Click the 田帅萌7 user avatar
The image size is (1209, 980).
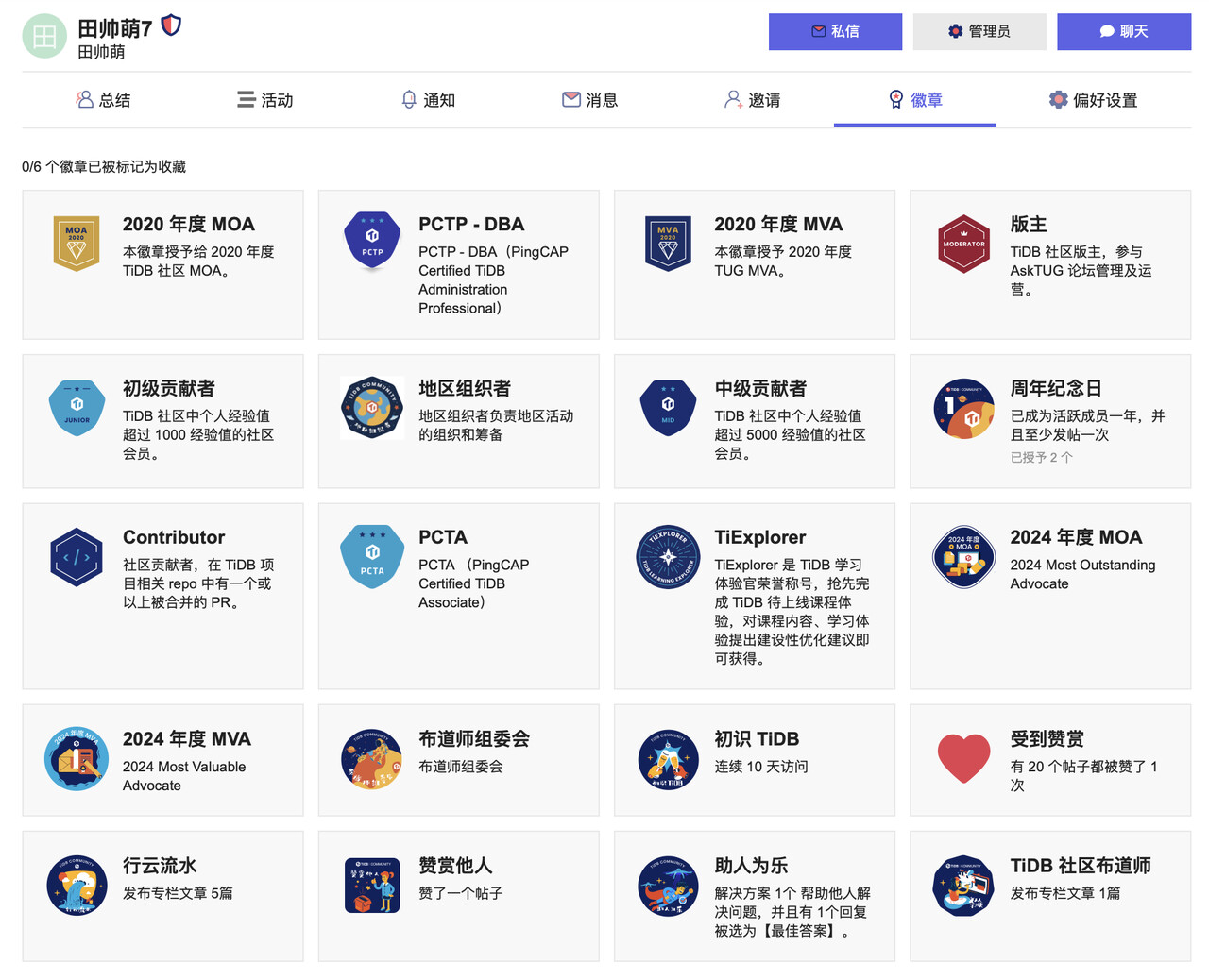point(44,36)
